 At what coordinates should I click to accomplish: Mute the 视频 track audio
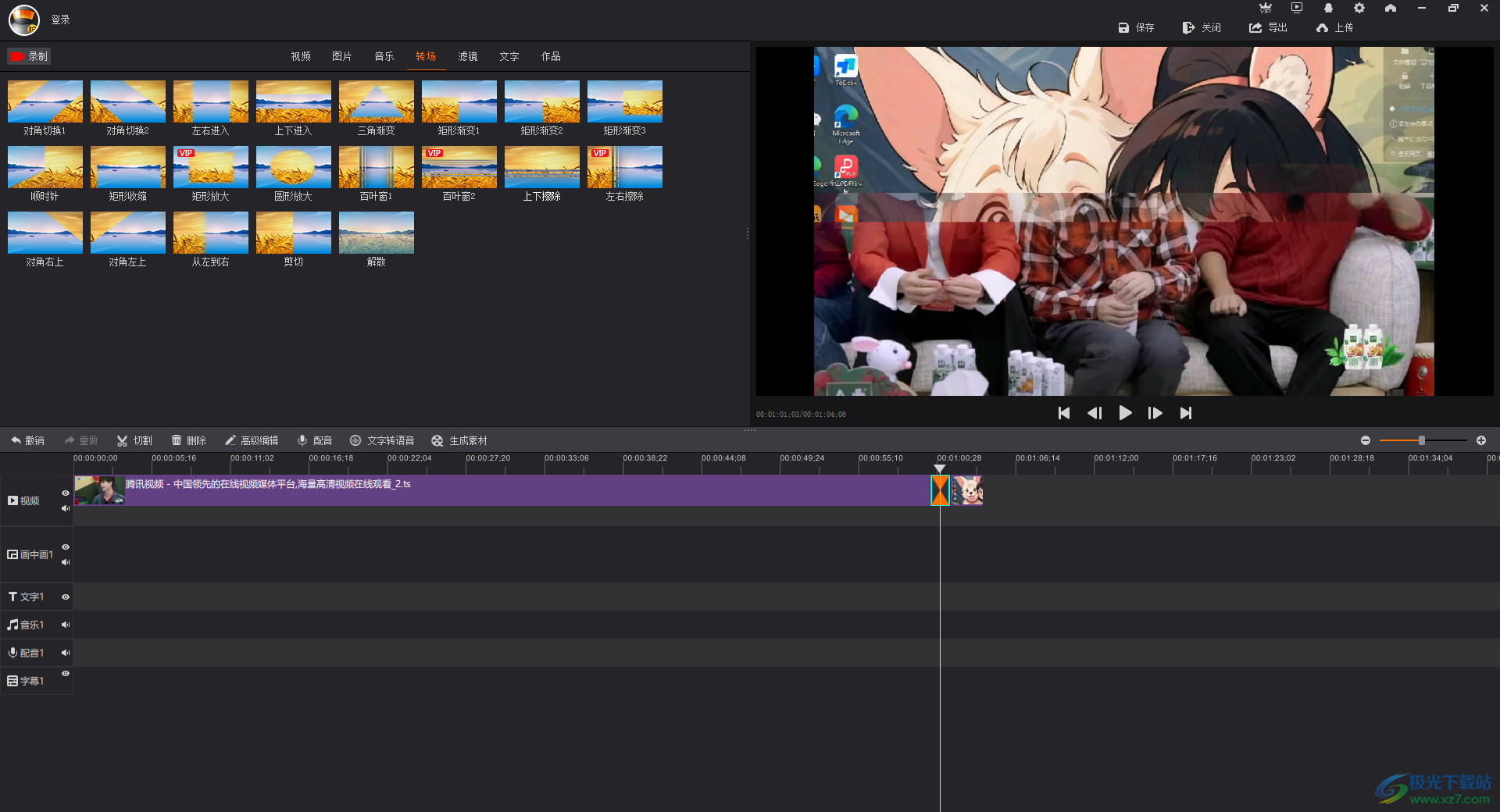[66, 508]
